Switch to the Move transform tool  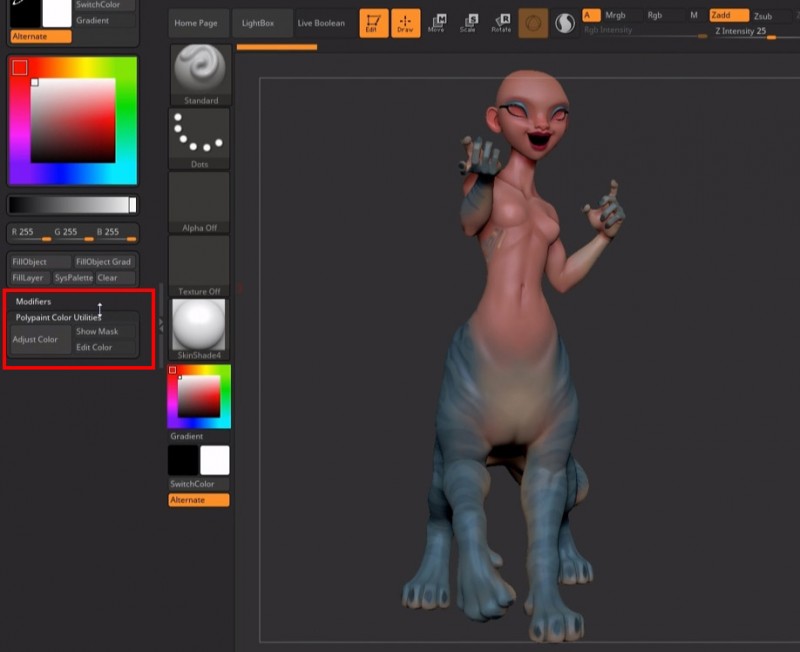[x=437, y=23]
